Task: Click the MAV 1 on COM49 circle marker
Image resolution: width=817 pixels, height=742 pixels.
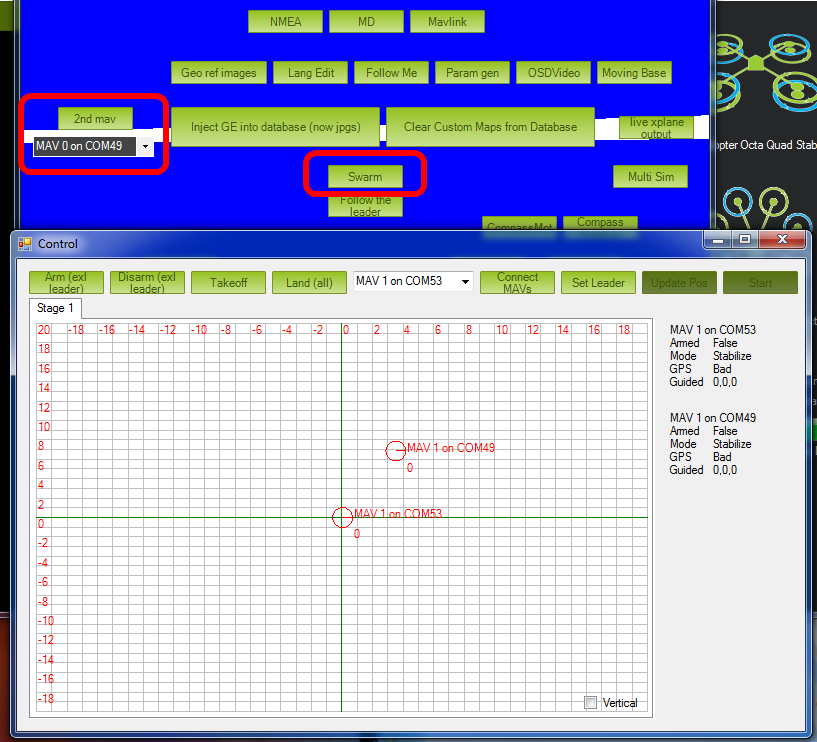Action: tap(396, 451)
